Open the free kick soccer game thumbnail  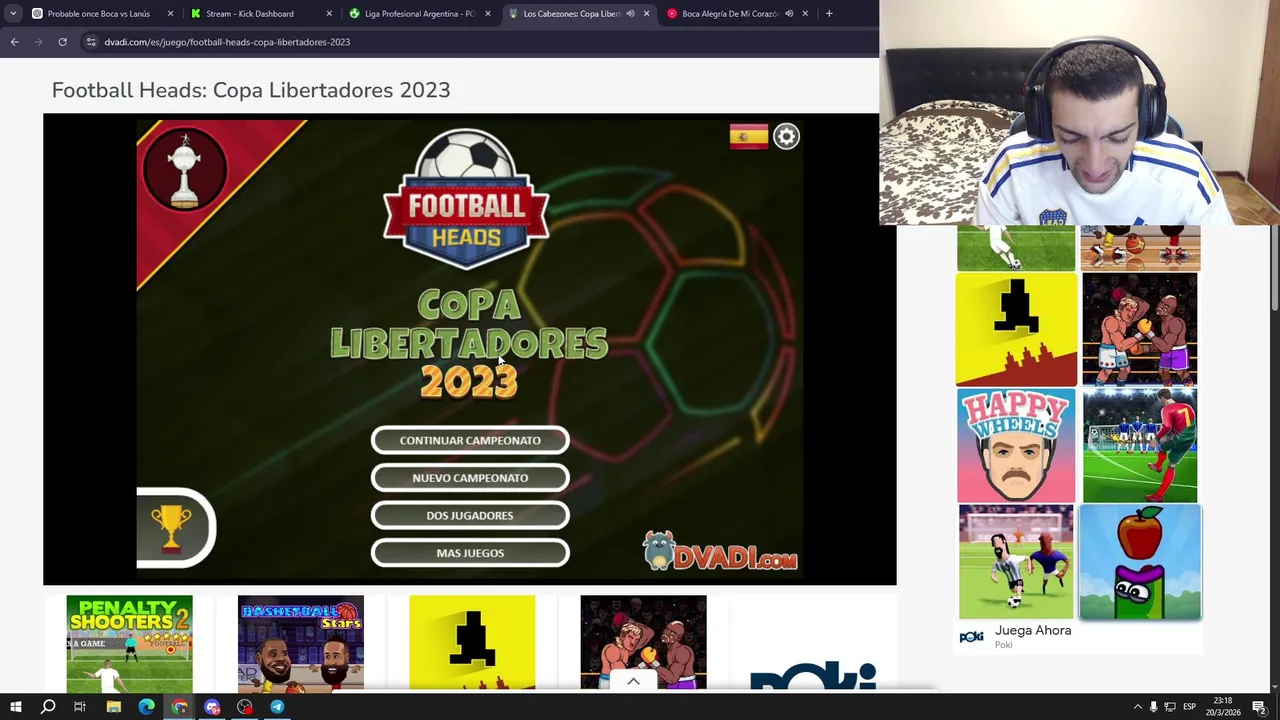coord(1140,446)
